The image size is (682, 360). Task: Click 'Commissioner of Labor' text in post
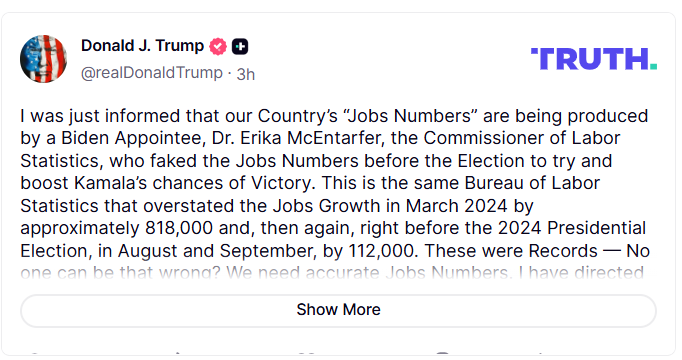tap(522, 138)
